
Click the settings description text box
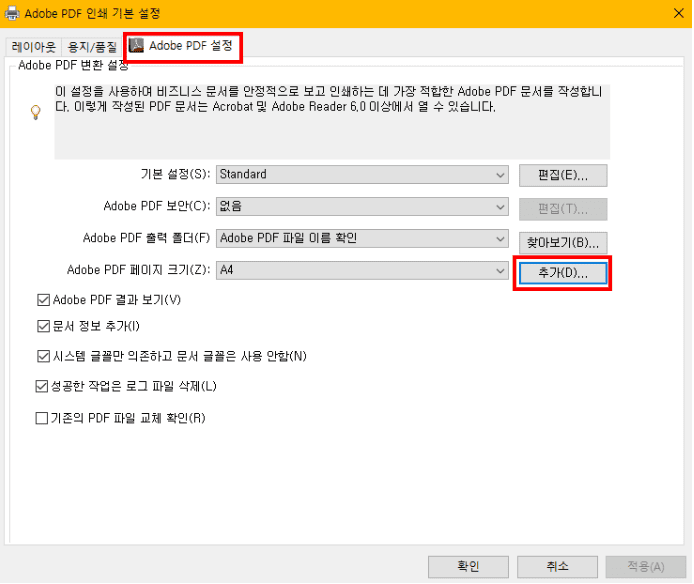[x=332, y=122]
